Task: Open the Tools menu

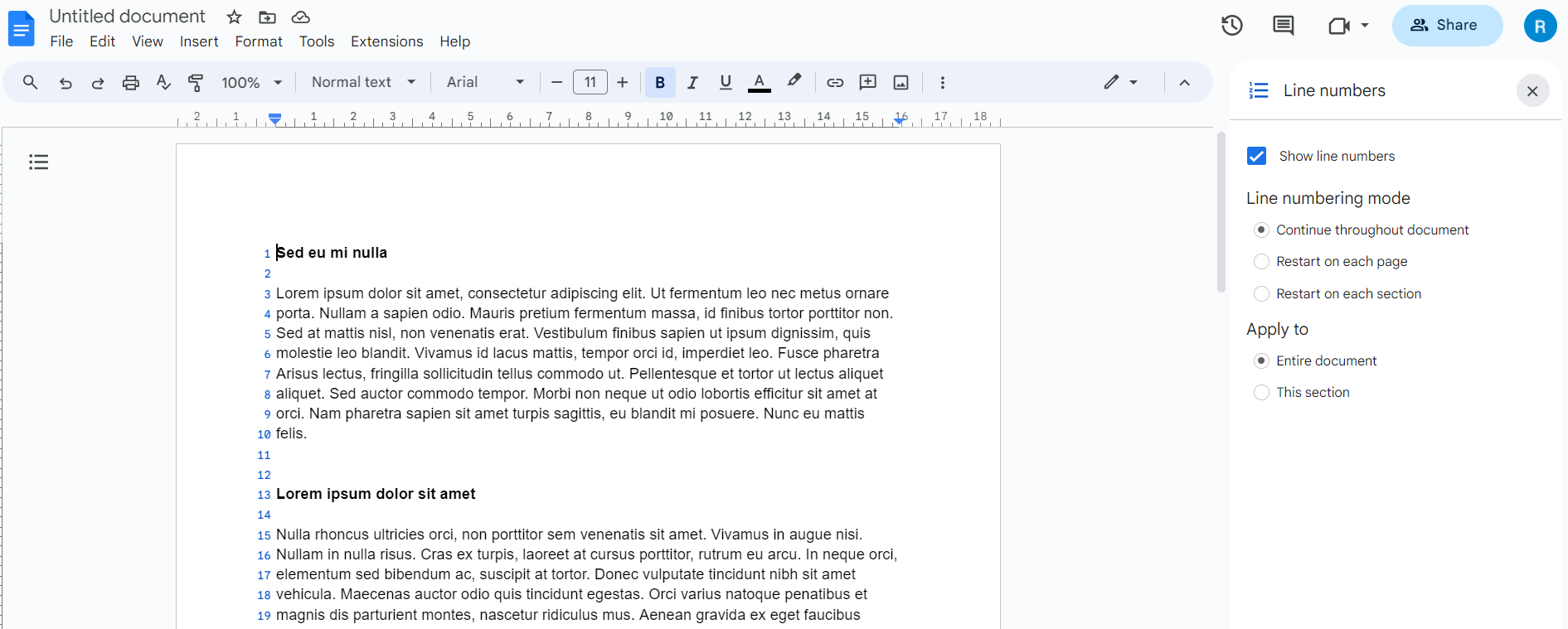Action: tap(317, 41)
